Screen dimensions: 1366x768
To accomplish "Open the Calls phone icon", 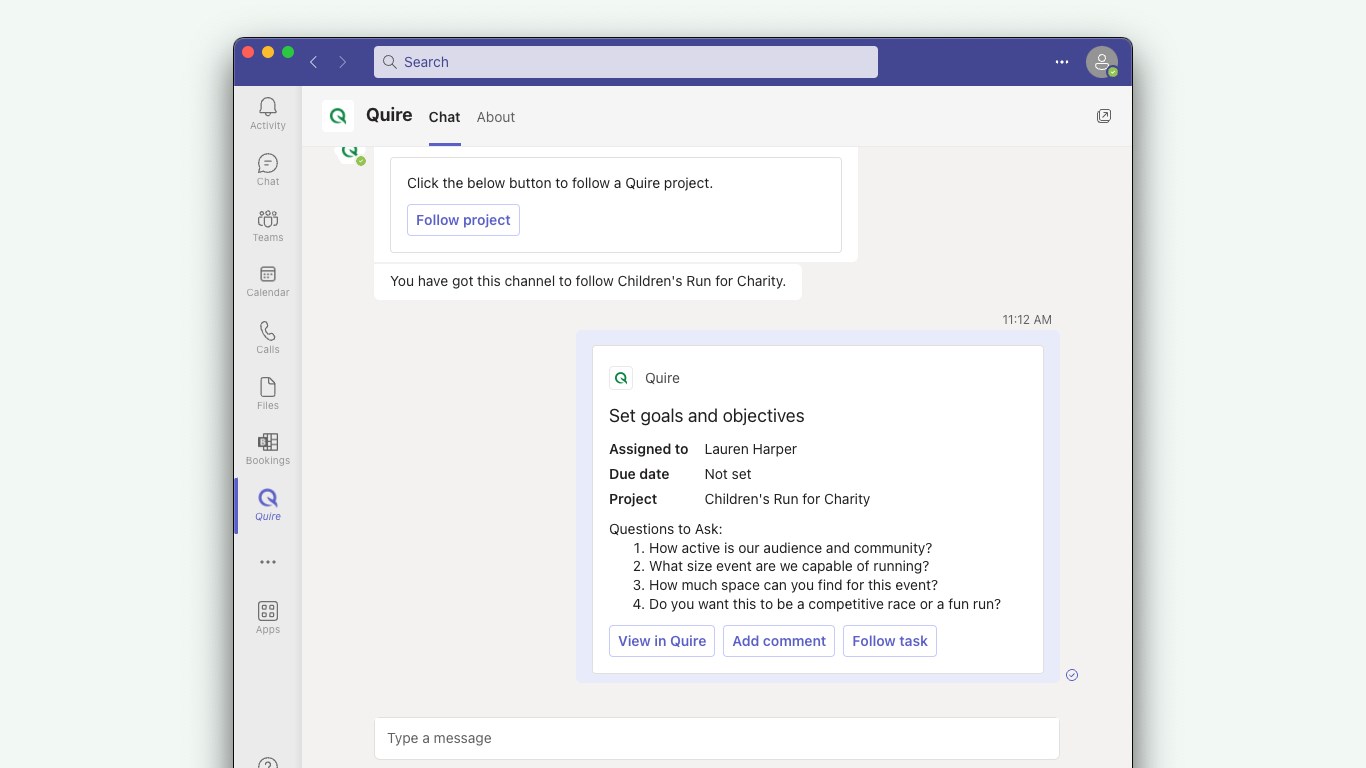I will point(267,336).
